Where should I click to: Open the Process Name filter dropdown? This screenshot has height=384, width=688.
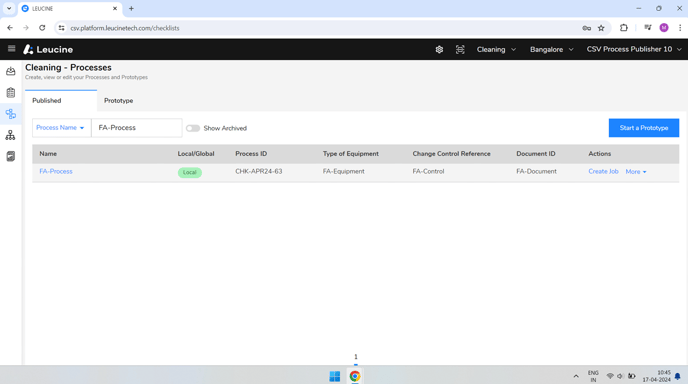[x=61, y=128]
